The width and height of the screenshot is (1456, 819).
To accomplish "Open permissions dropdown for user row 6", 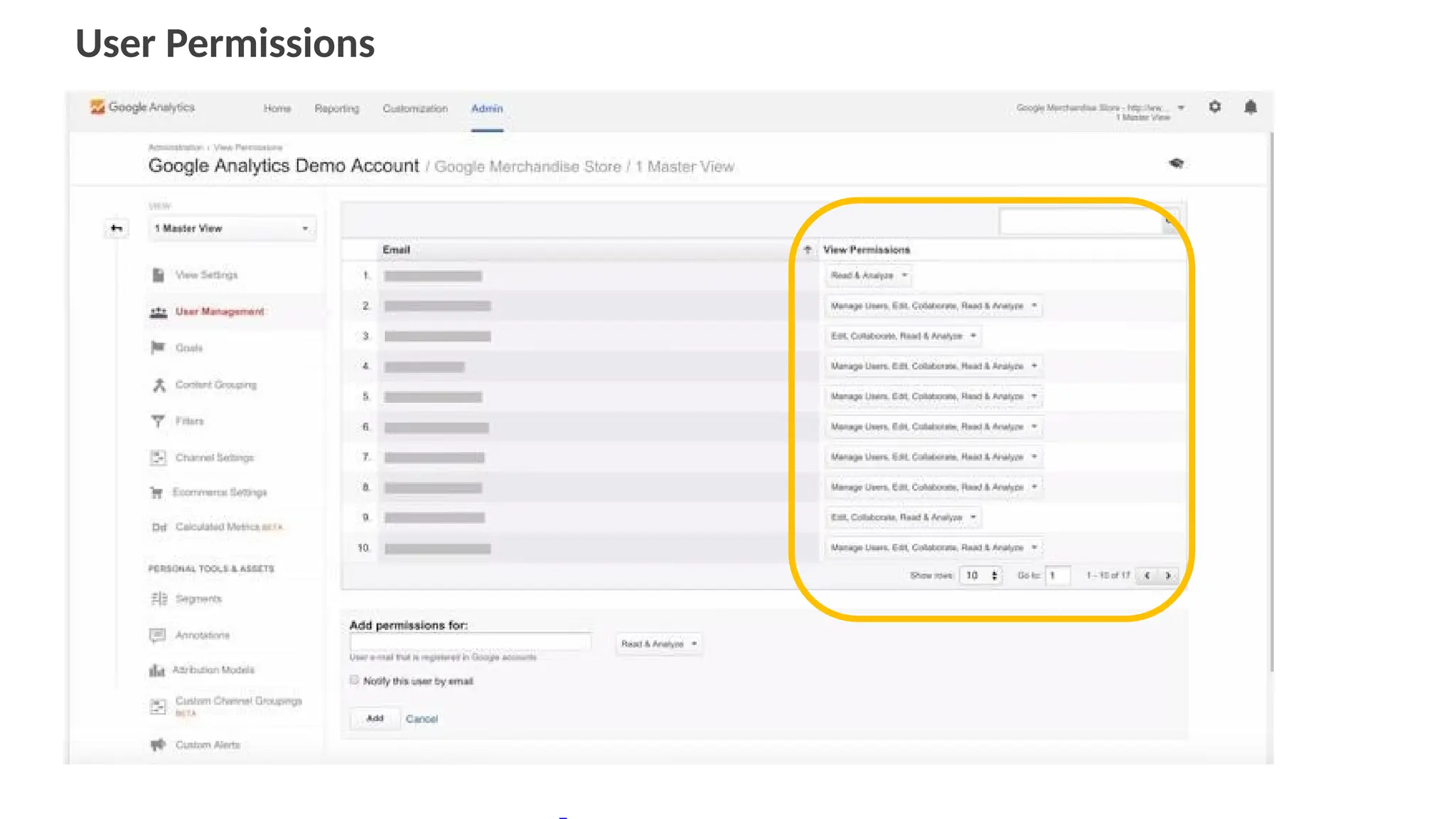I will [x=933, y=427].
